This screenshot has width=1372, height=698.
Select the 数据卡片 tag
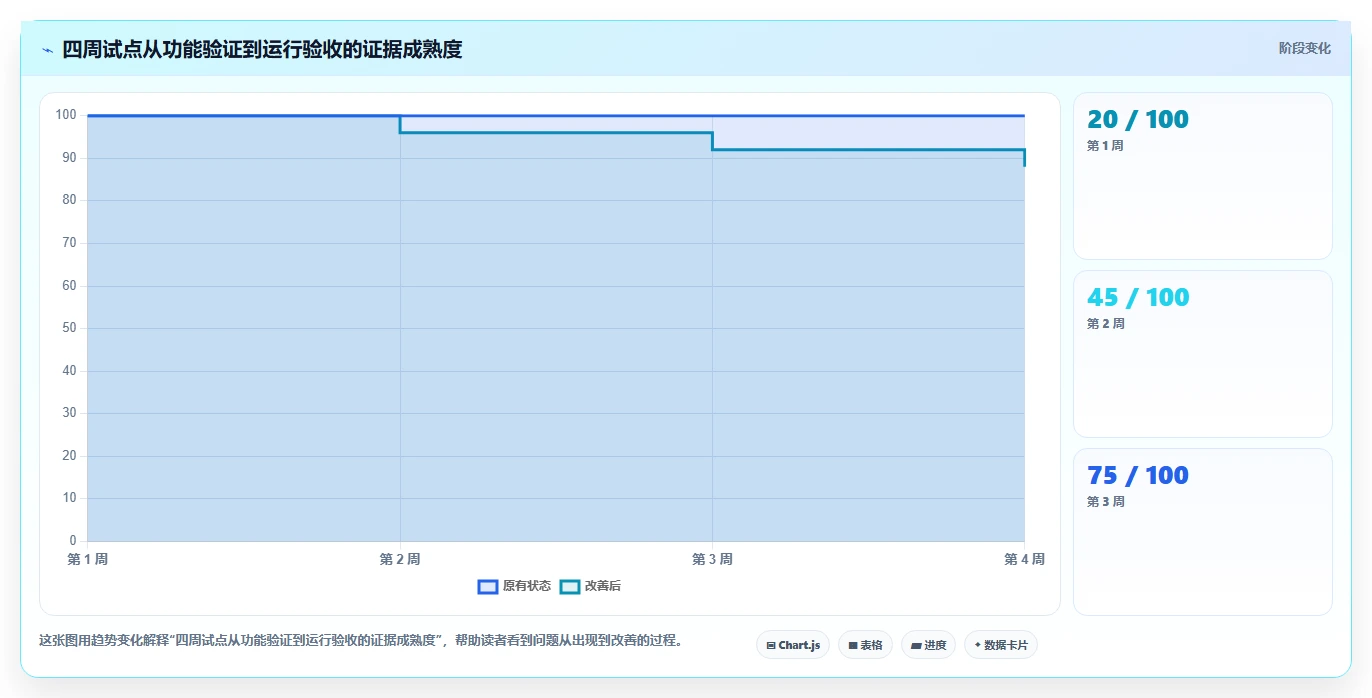(x=1001, y=645)
